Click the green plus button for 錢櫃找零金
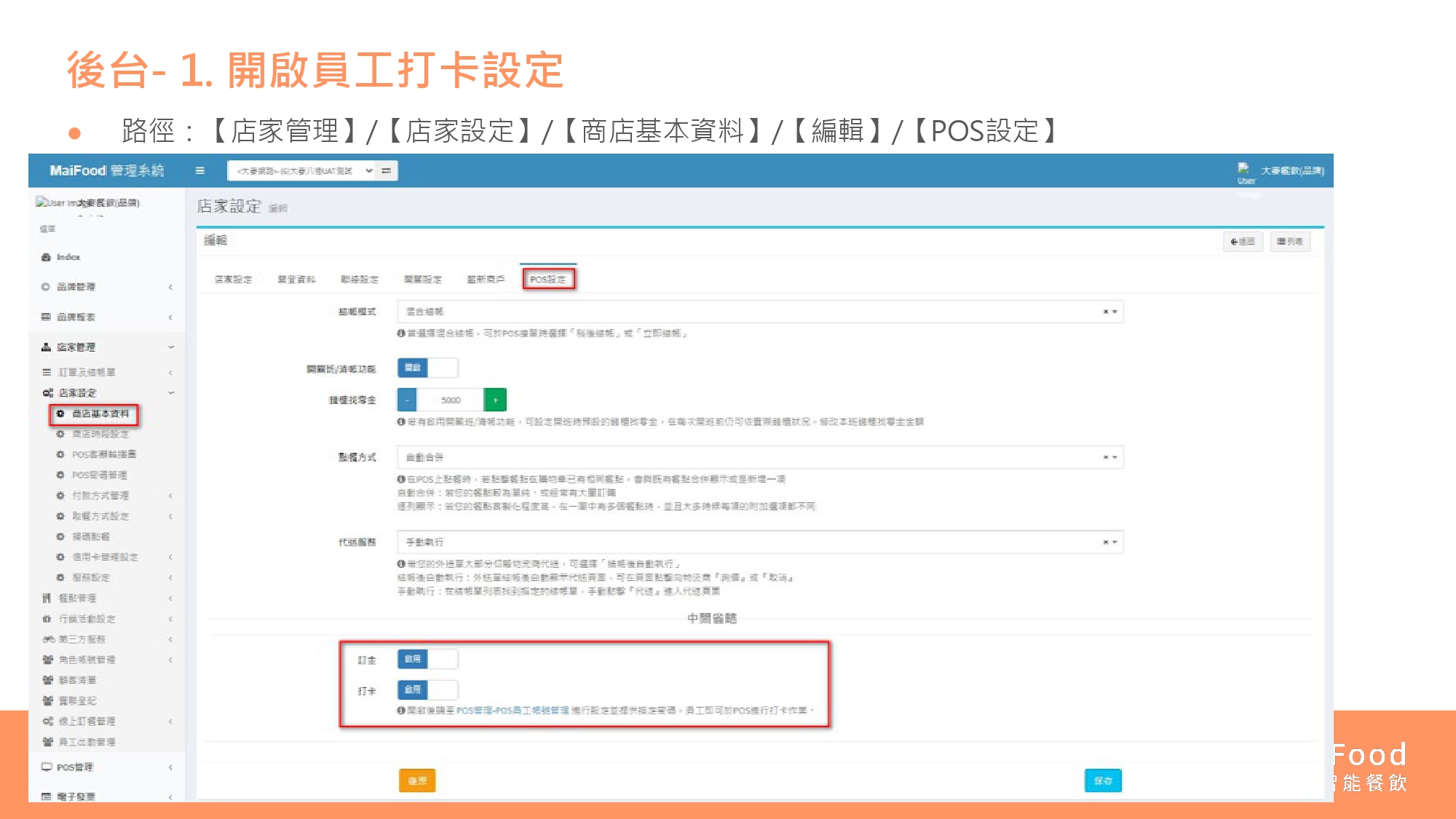1456x819 pixels. pyautogui.click(x=495, y=400)
